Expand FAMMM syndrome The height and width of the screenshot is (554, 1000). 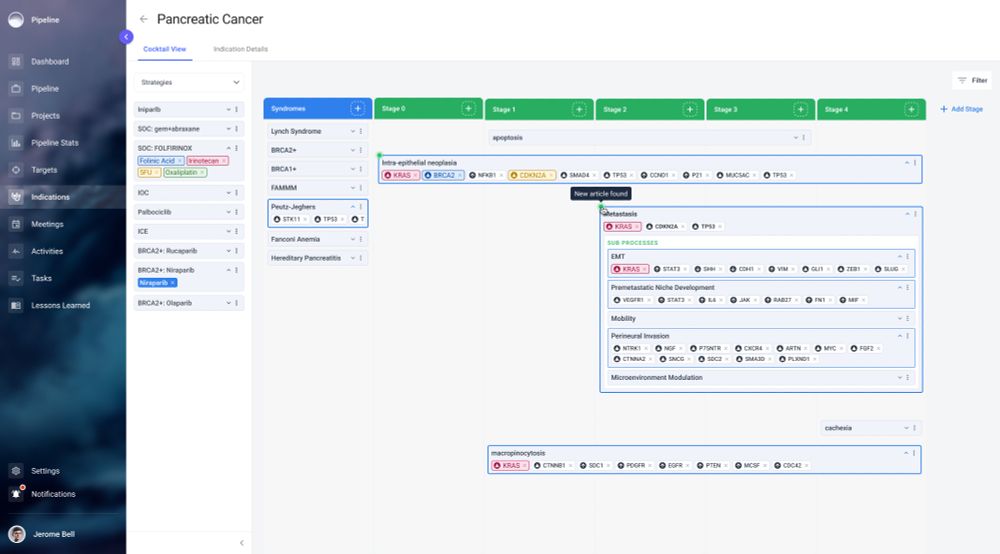click(x=352, y=188)
